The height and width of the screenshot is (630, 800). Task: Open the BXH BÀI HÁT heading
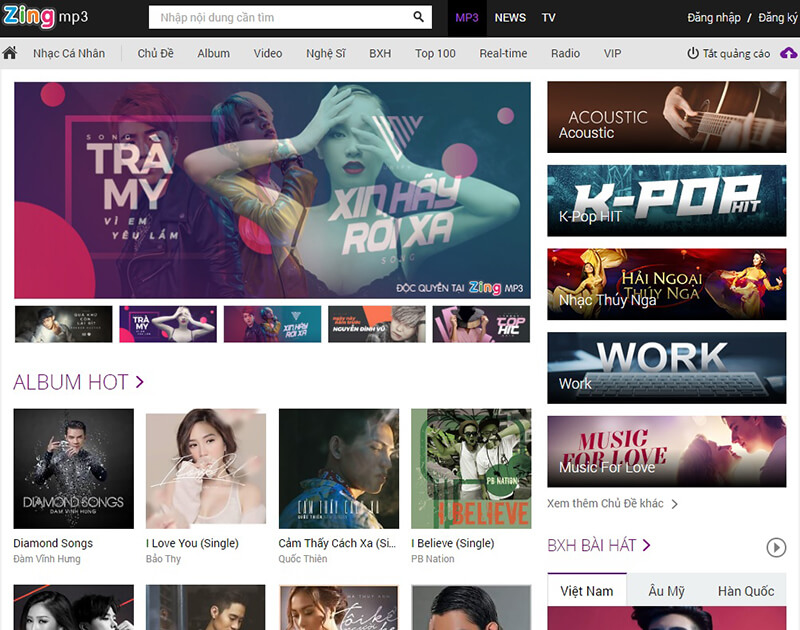point(592,546)
